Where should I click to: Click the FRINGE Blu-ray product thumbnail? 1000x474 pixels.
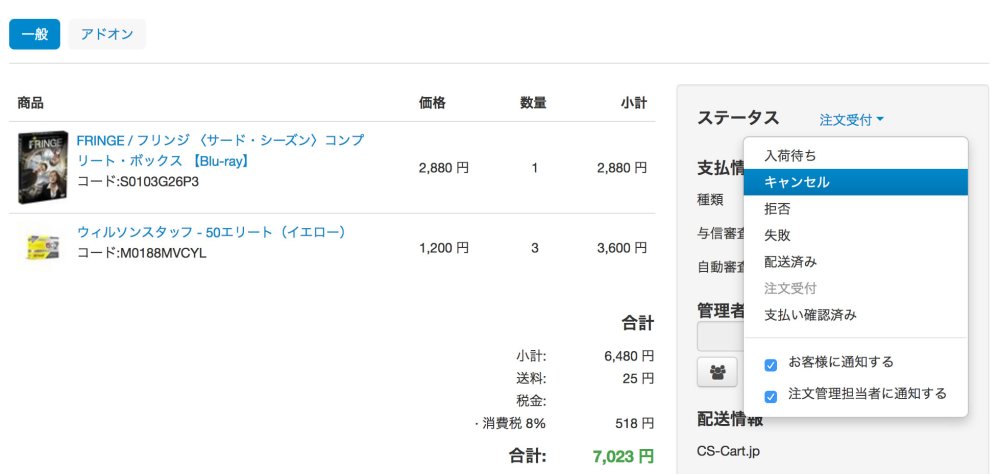click(x=43, y=167)
